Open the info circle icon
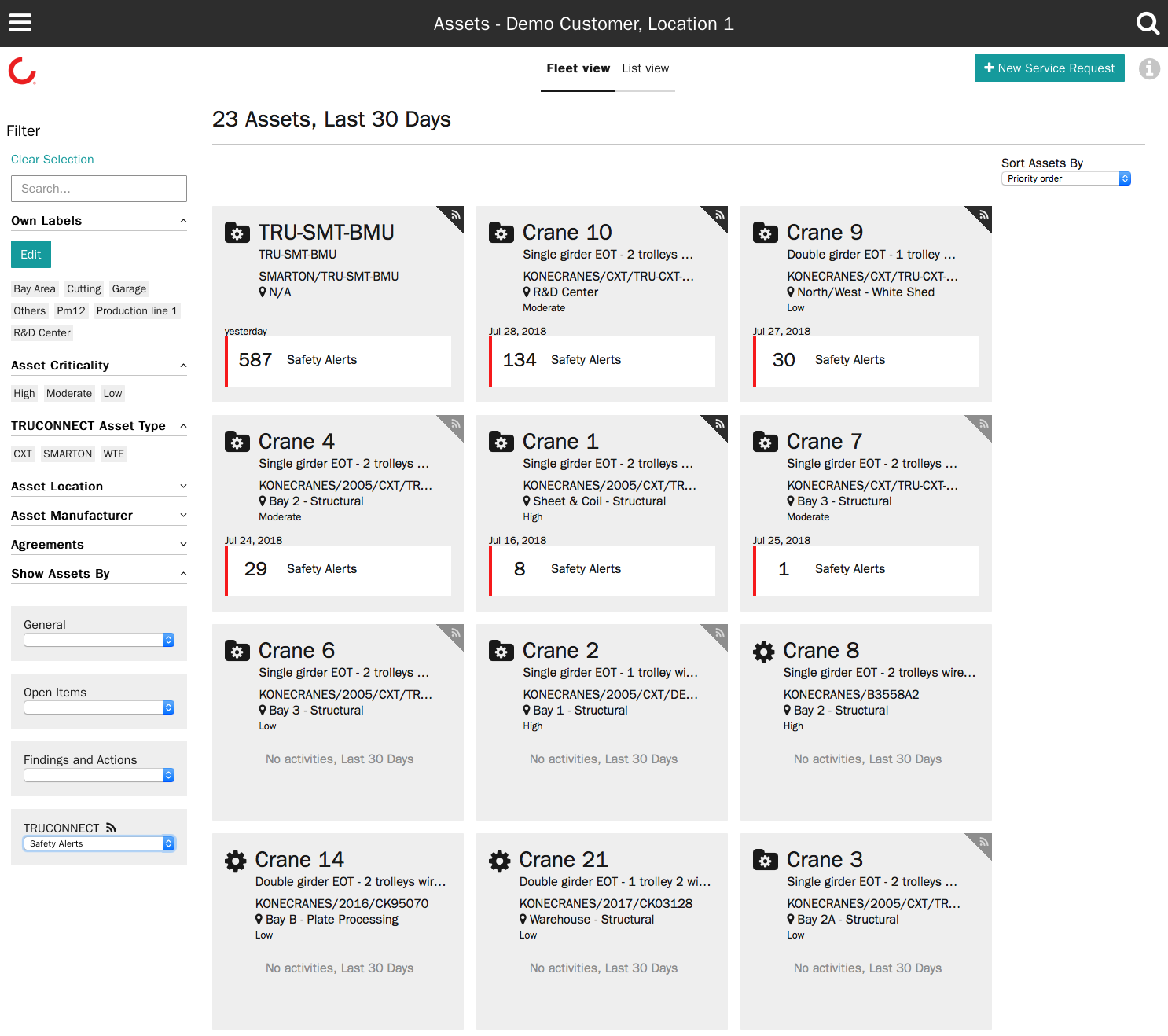Viewport: 1168px width, 1036px height. click(1149, 69)
